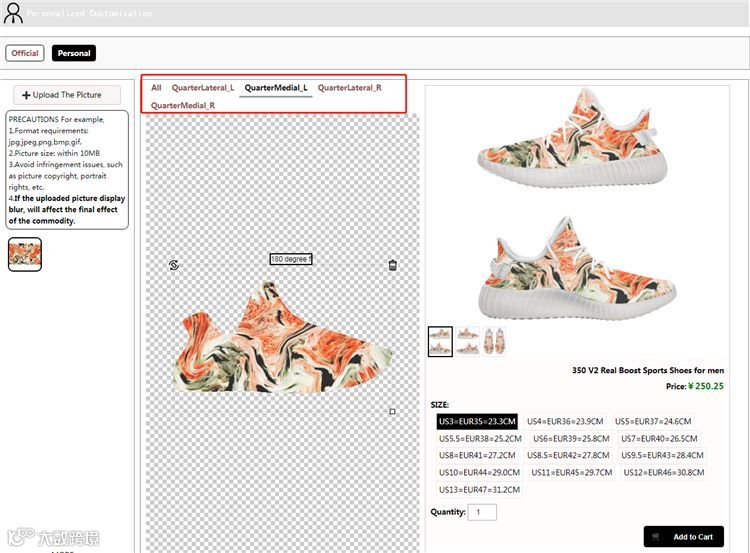Click the user profile icon

[13, 13]
